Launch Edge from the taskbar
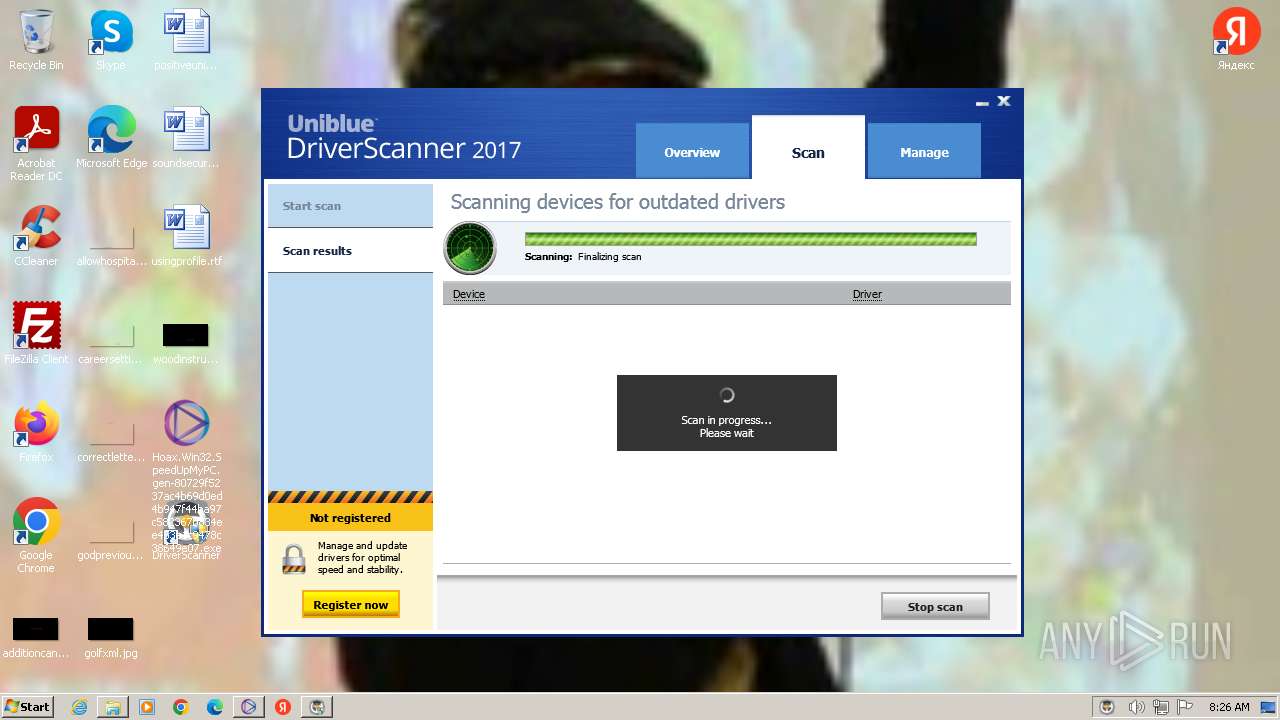 point(215,707)
